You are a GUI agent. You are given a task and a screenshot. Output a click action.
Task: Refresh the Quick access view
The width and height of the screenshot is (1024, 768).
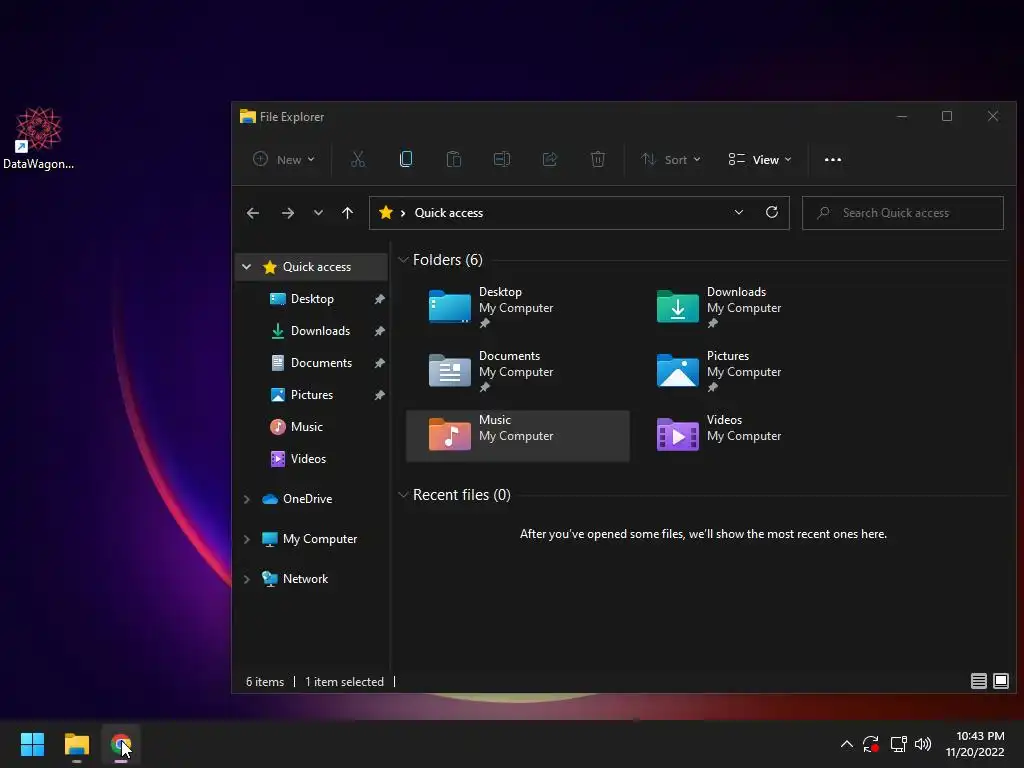771,212
